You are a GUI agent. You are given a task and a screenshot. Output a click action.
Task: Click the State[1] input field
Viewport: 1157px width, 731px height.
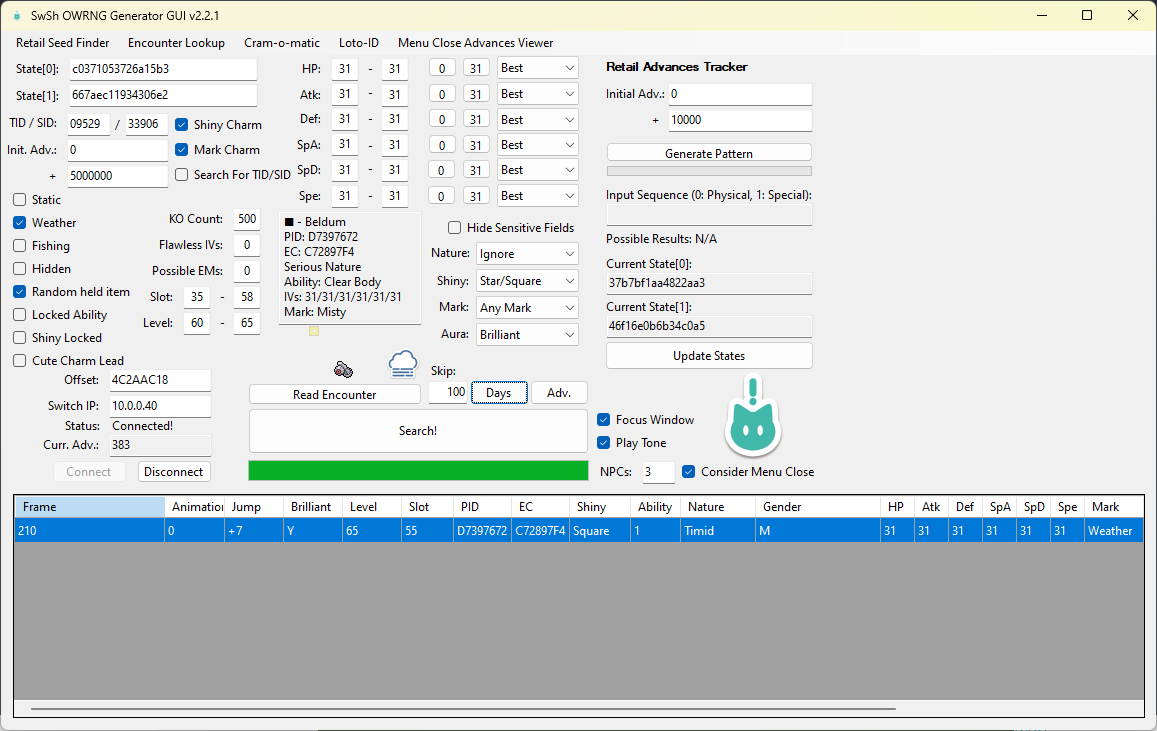[163, 95]
